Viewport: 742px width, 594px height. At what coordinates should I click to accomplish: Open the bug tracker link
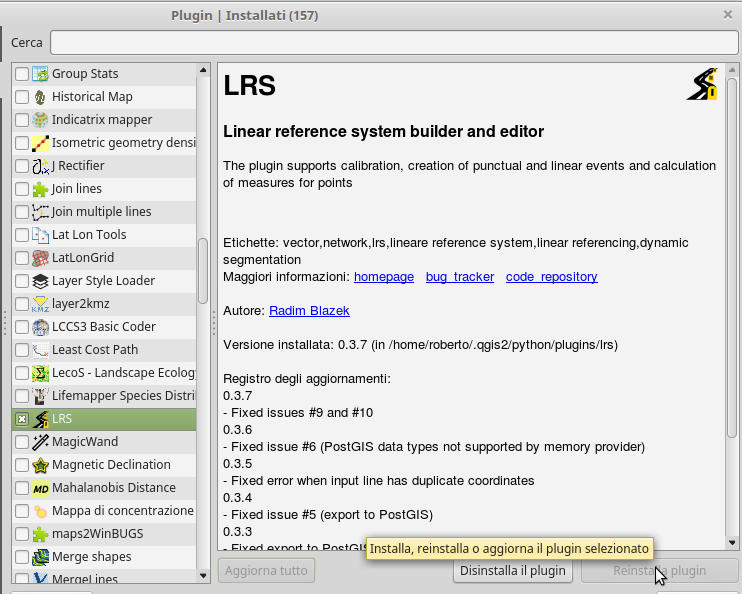tap(460, 277)
